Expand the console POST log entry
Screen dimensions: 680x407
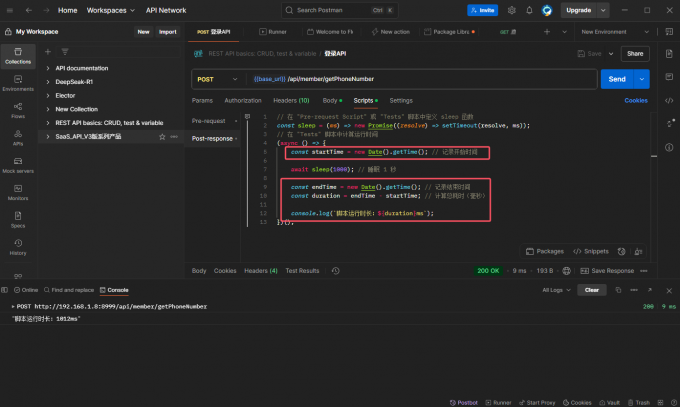tap(13, 306)
